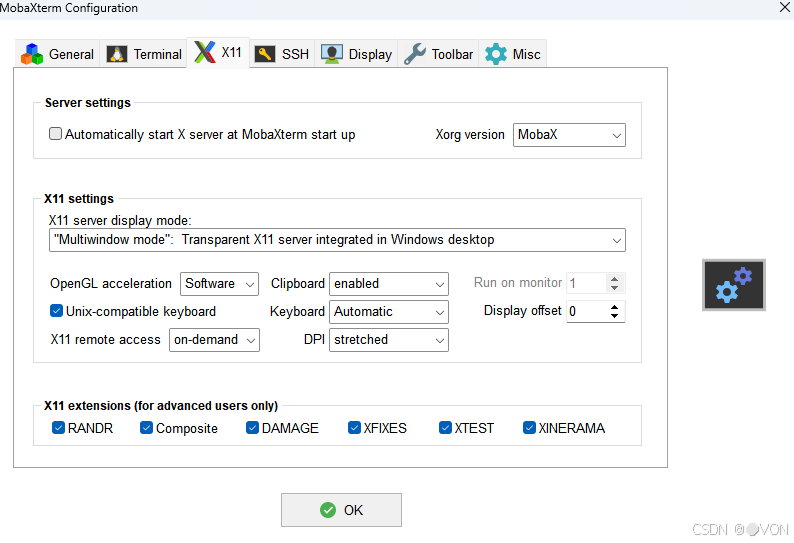Open the Display tab
This screenshot has height=543, width=794.
[x=356, y=54]
